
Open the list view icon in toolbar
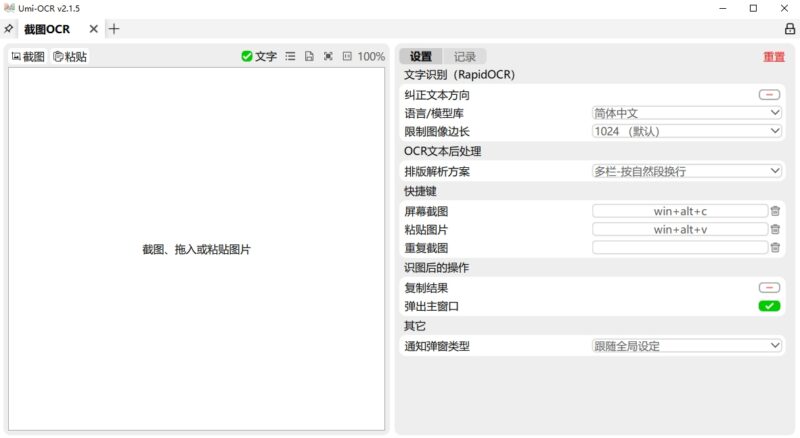coord(290,56)
